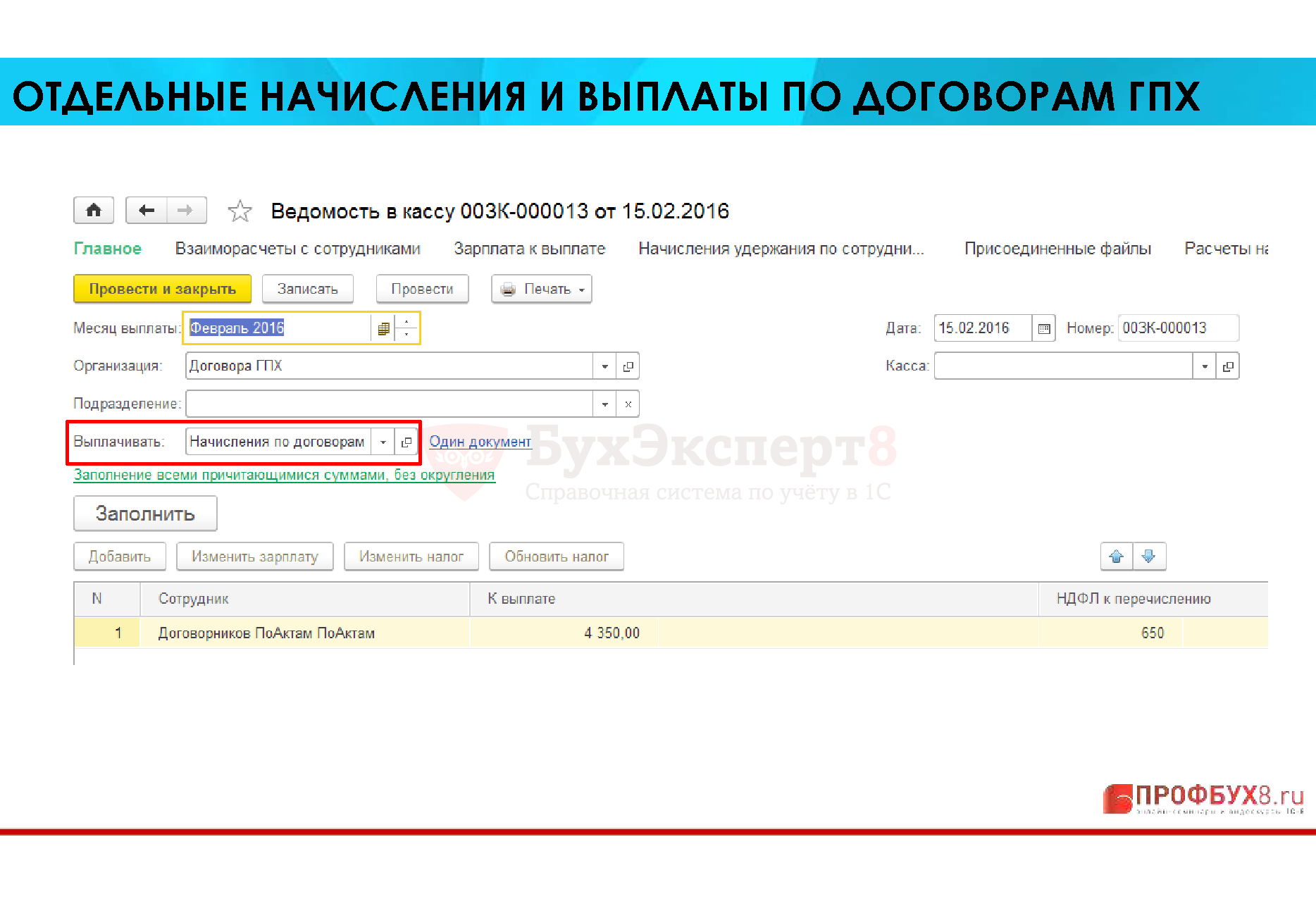Click the Заполнить button
Screen dimensions: 1316x913
tap(145, 514)
